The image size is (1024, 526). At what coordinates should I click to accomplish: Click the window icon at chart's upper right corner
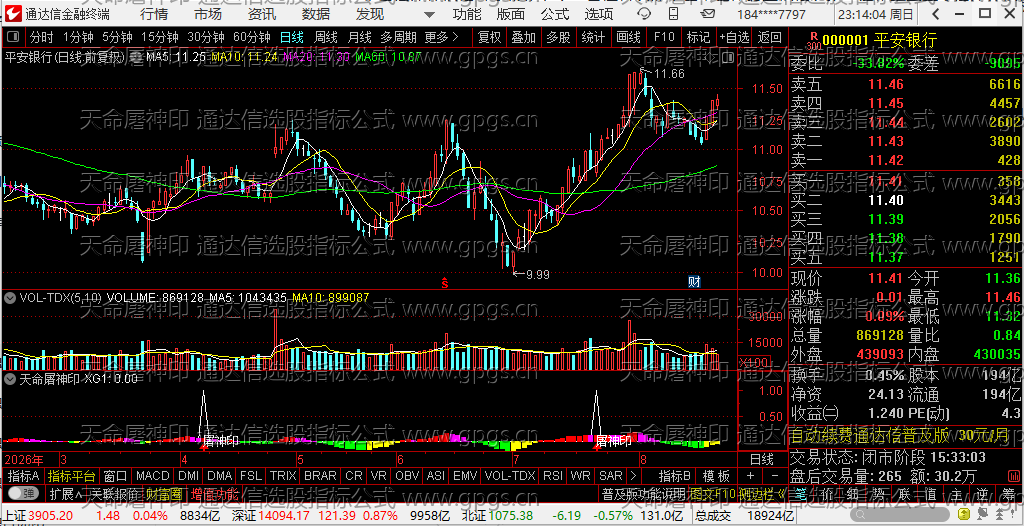728,58
